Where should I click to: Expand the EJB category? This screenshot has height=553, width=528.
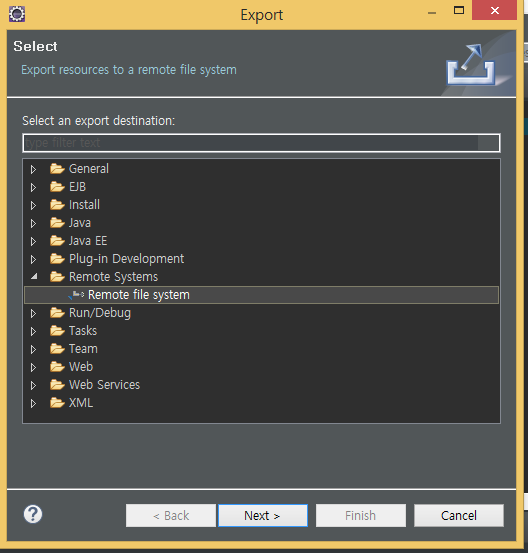click(x=33, y=187)
